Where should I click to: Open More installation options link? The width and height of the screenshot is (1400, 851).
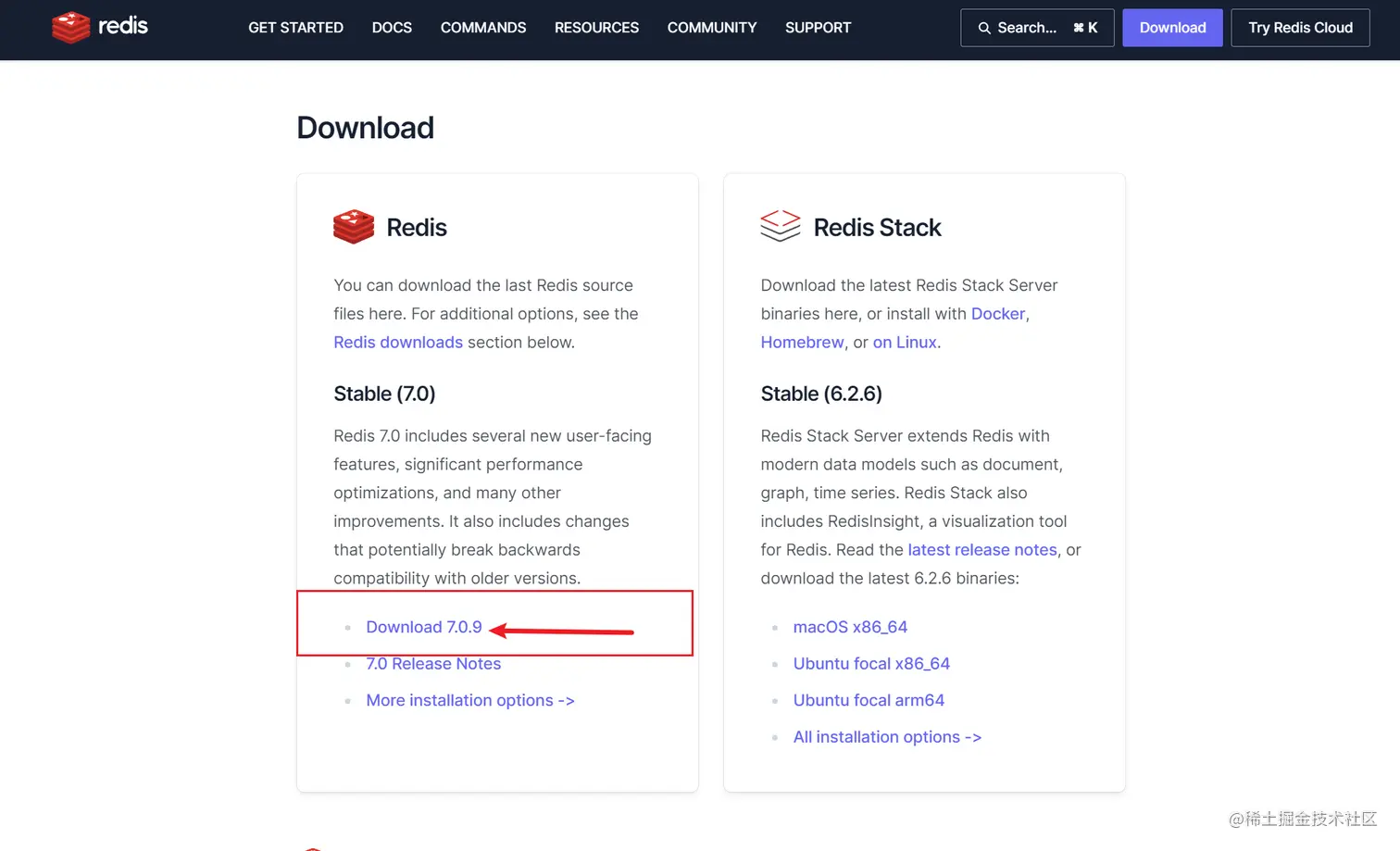coord(470,700)
